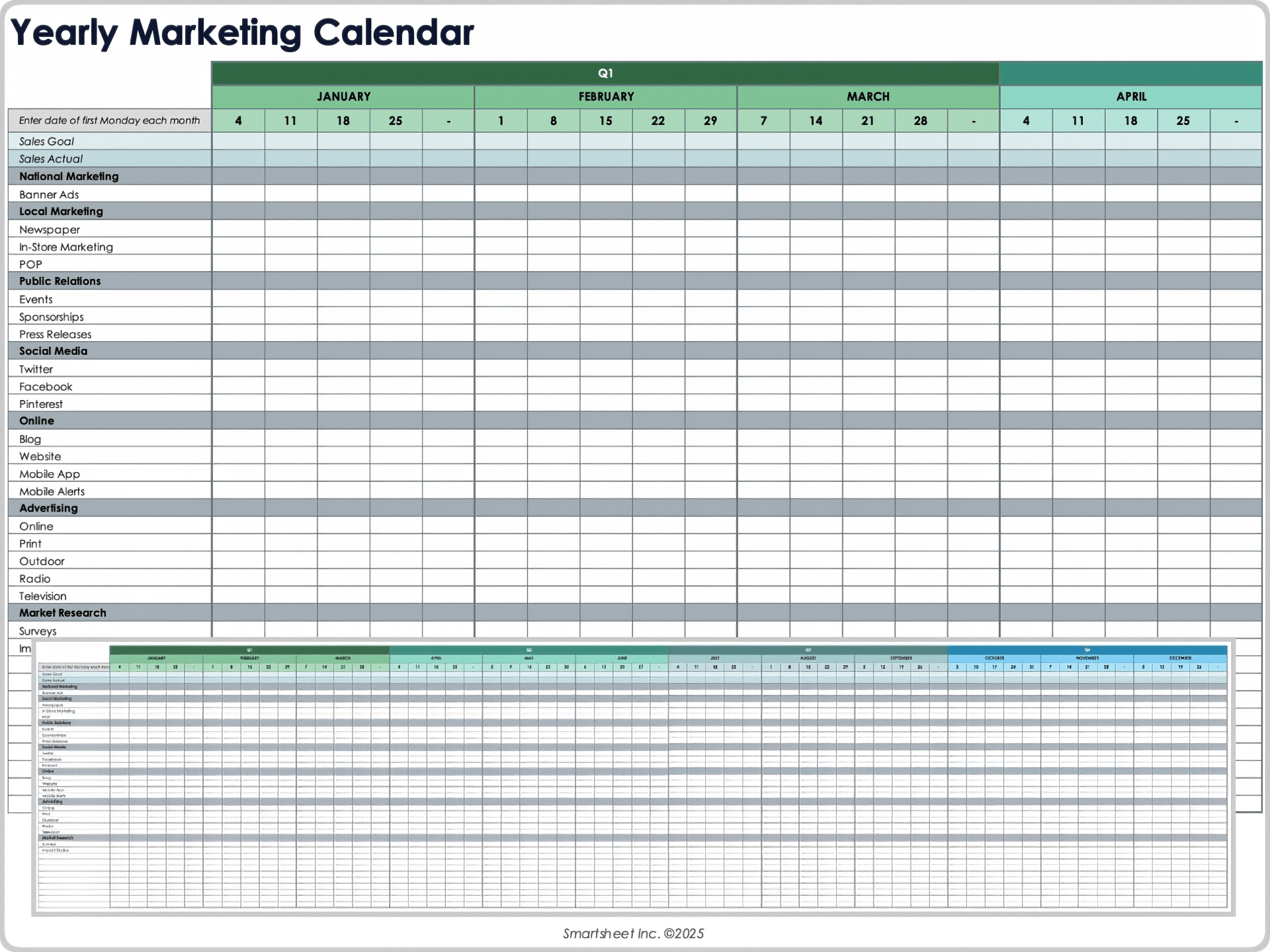1270x952 pixels.
Task: Select the Sales Actual row label
Action: click(x=50, y=159)
